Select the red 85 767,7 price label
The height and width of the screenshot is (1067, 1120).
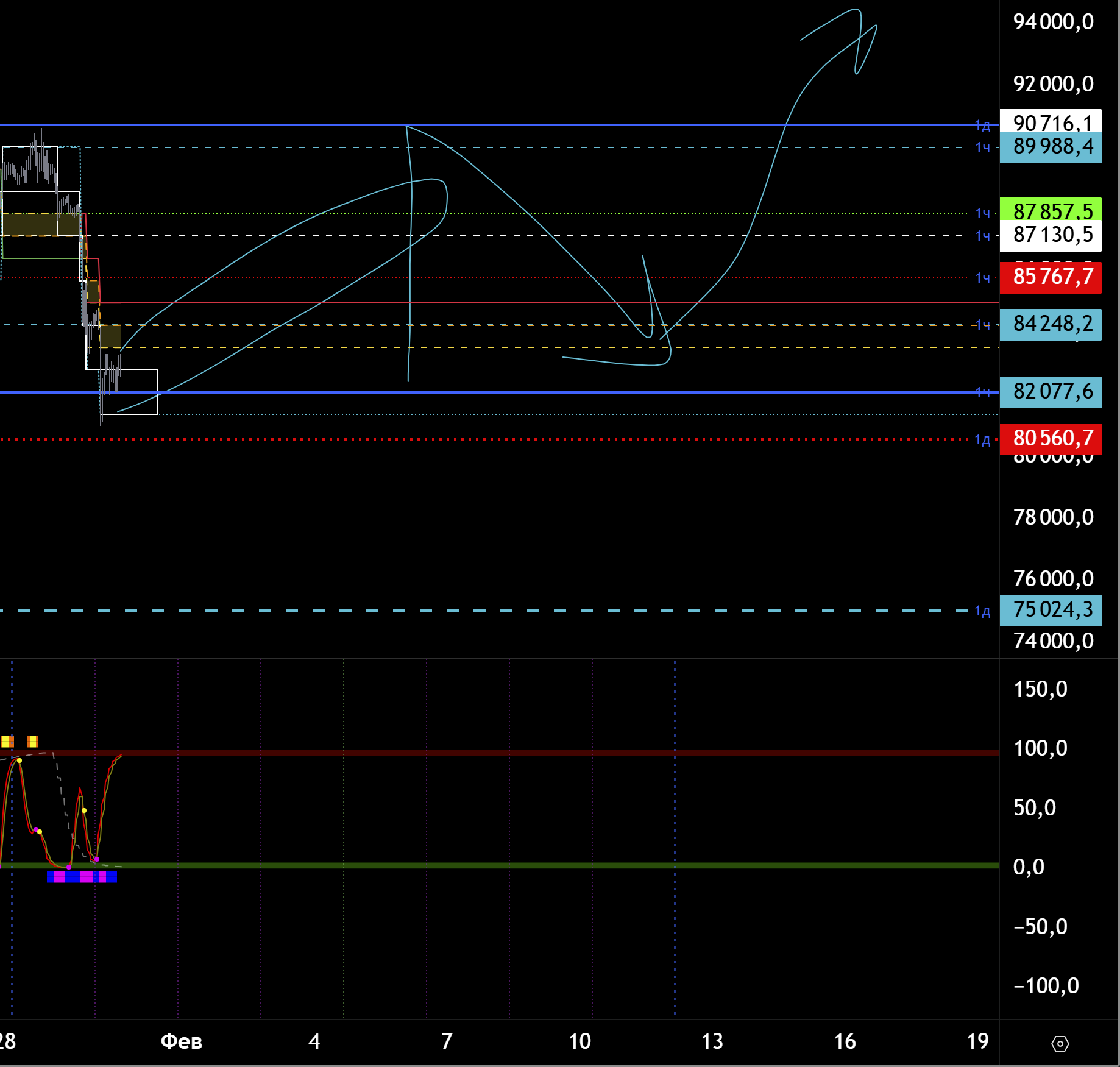click(1051, 277)
